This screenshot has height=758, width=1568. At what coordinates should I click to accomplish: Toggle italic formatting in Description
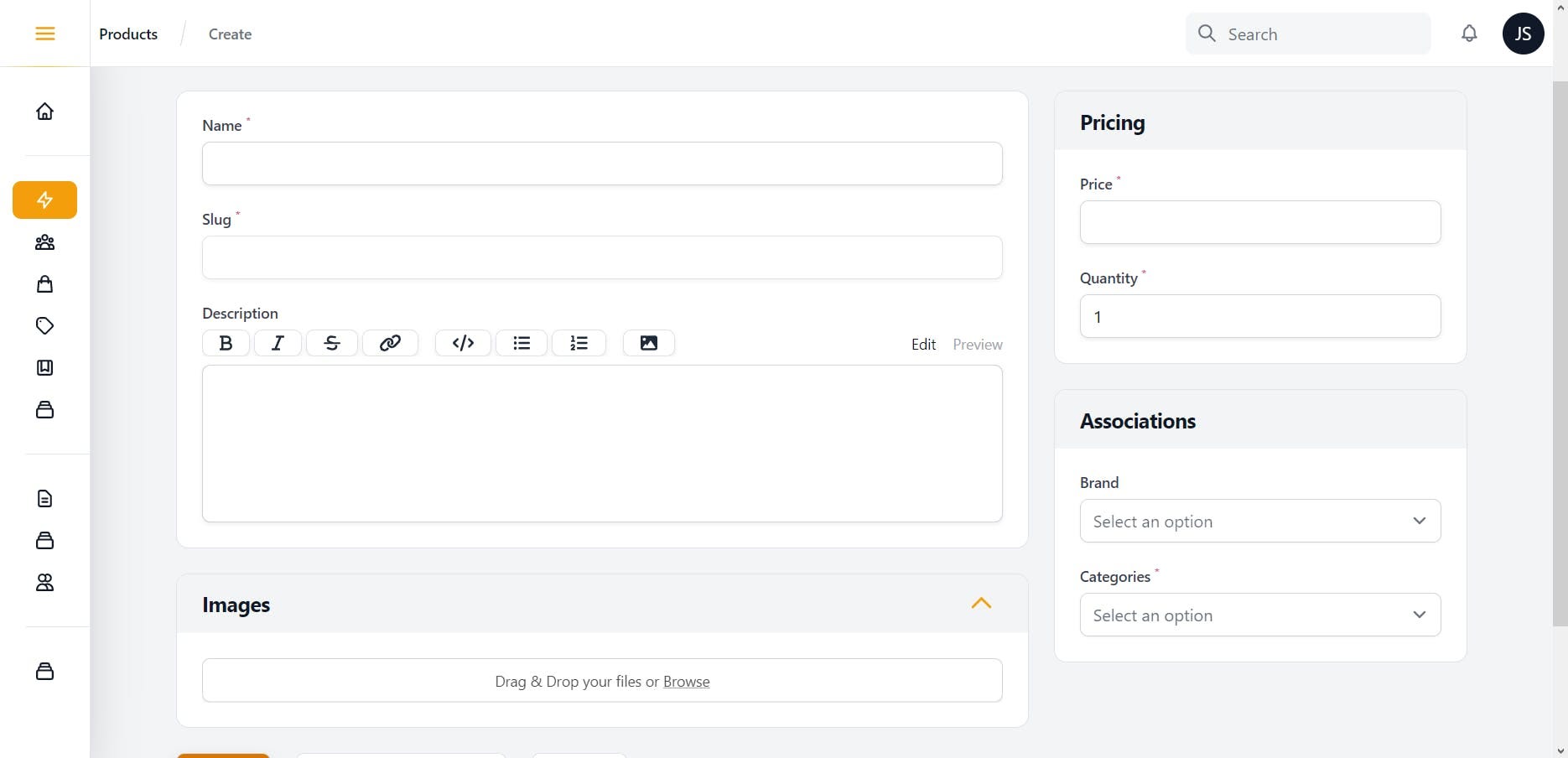point(278,343)
